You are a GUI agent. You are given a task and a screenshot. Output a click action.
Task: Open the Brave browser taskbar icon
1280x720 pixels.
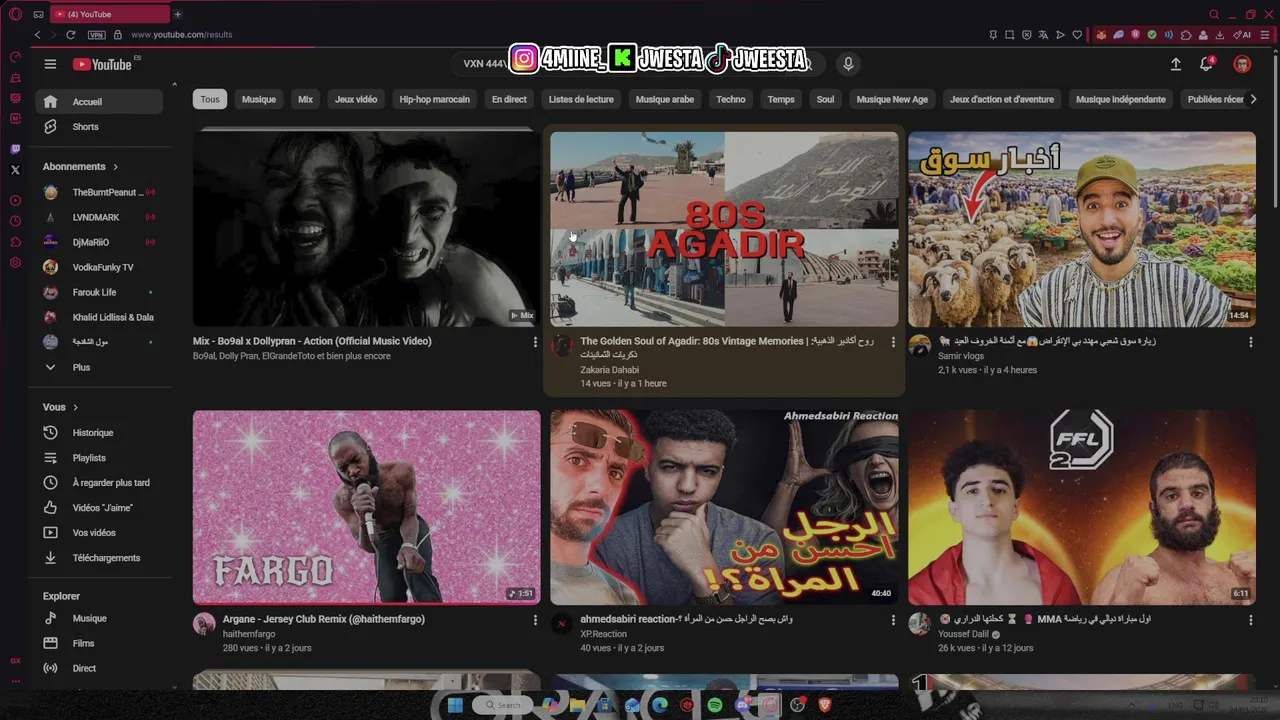coord(825,705)
